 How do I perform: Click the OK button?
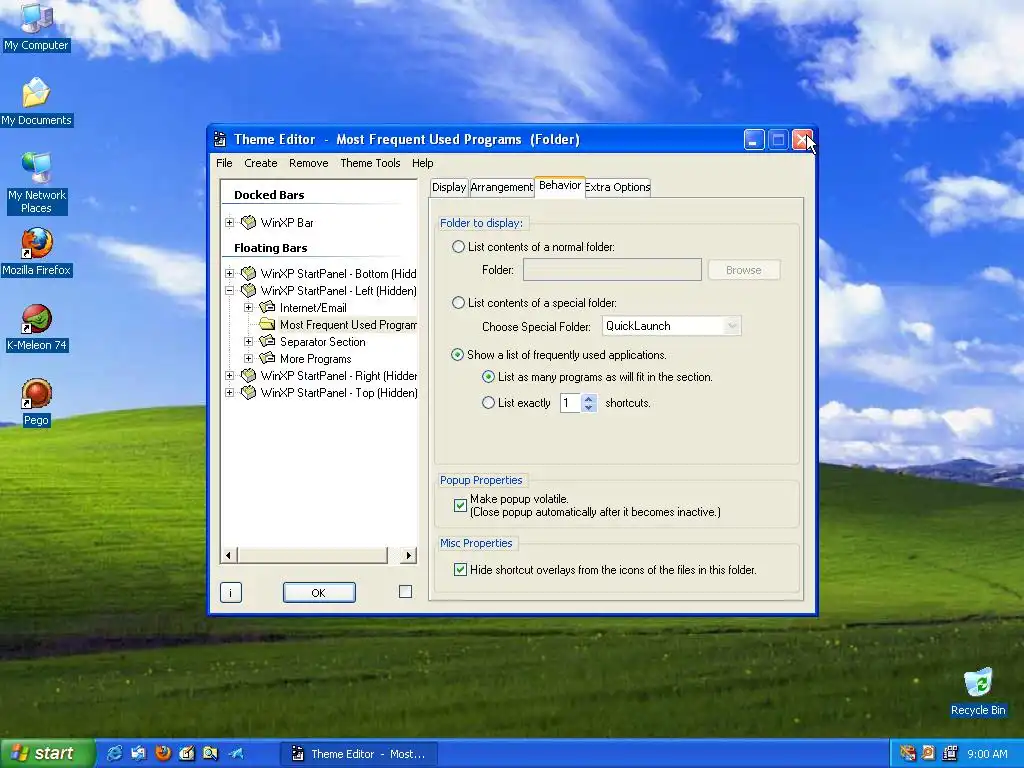319,593
